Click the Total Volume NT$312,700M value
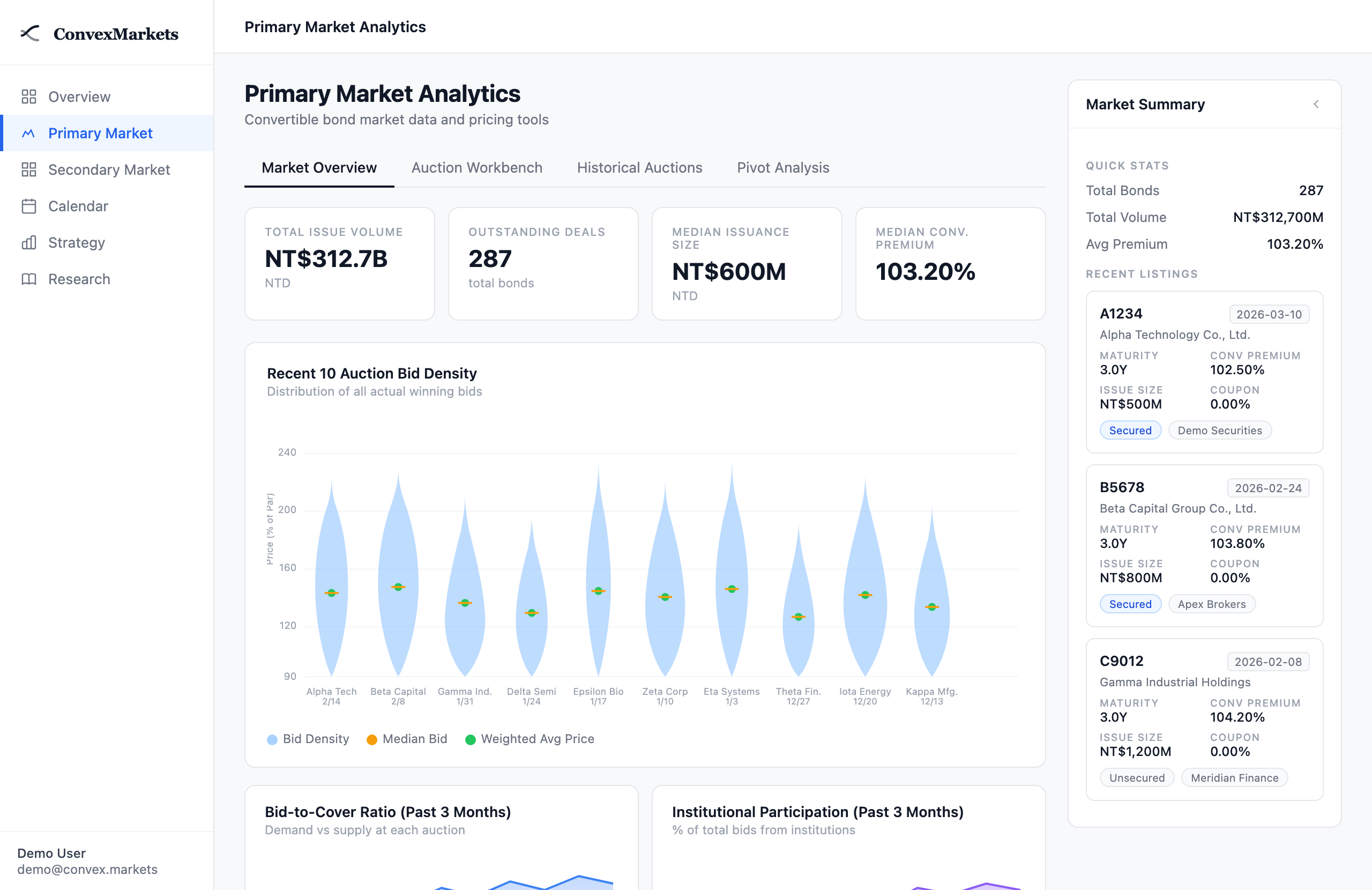The height and width of the screenshot is (890, 1372). tap(1278, 218)
